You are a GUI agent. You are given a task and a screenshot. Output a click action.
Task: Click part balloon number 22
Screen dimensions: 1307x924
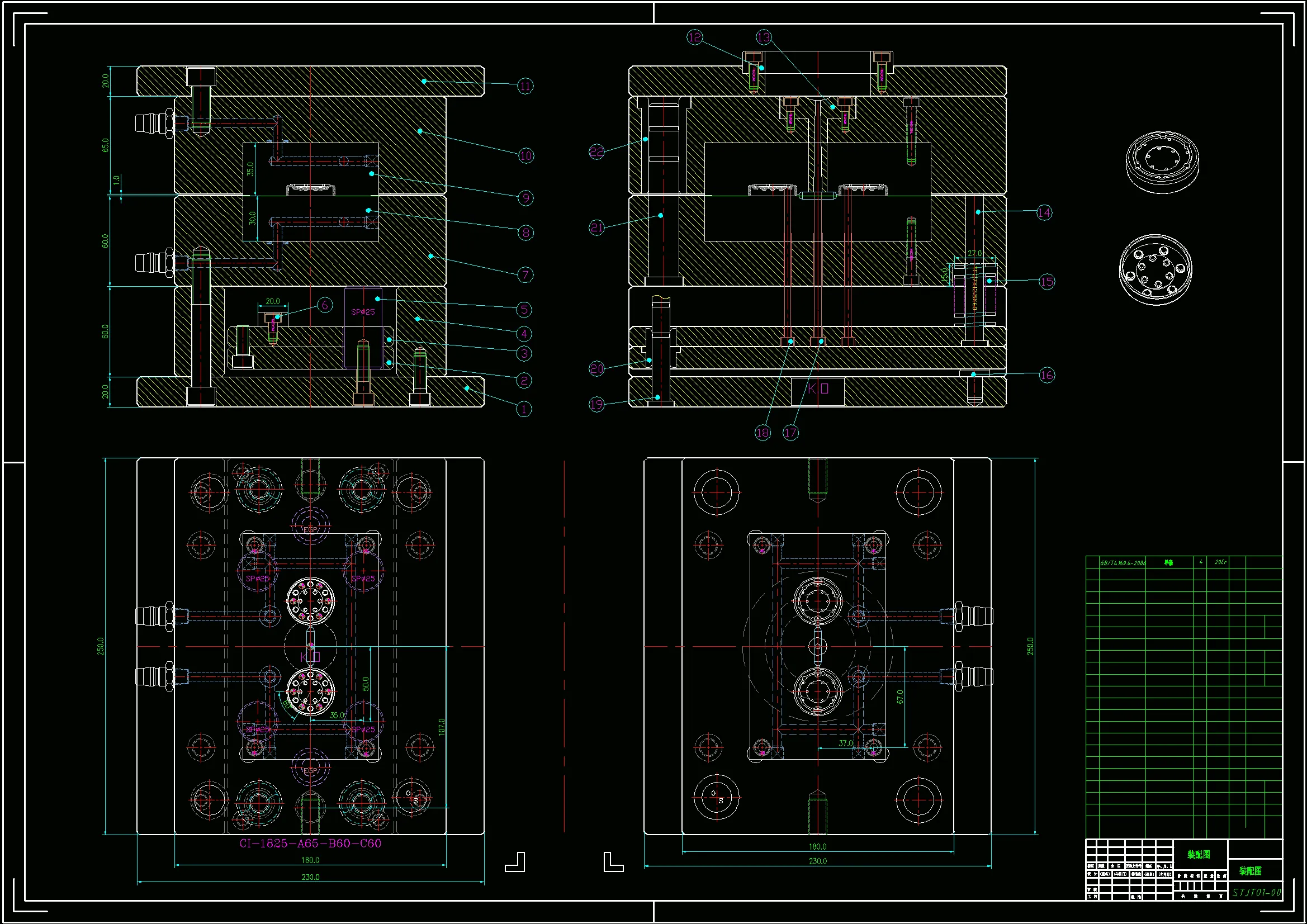coord(596,152)
